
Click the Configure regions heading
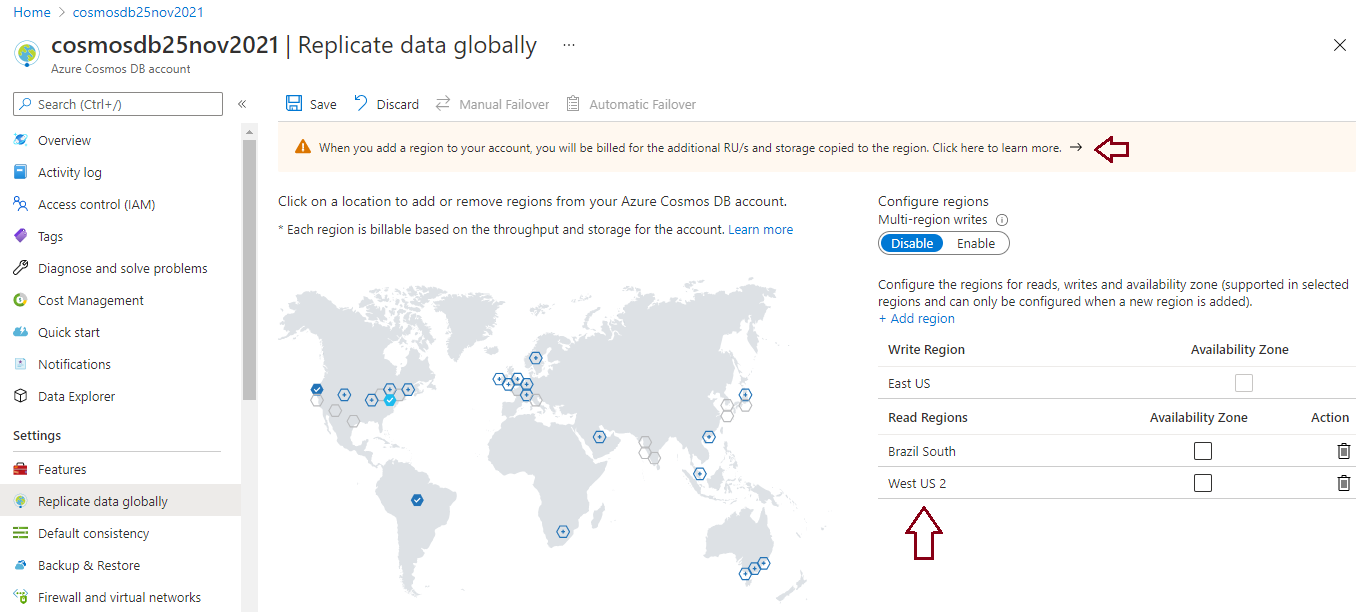pos(933,201)
